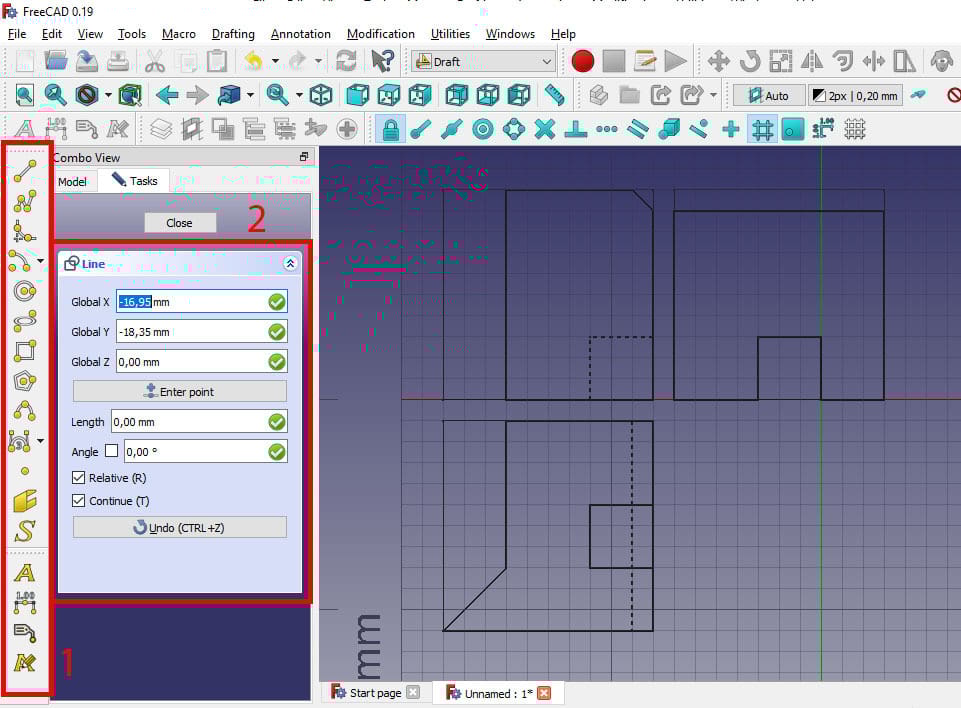Switch to the Model tab
Viewport: 961px width, 708px height.
[x=72, y=181]
